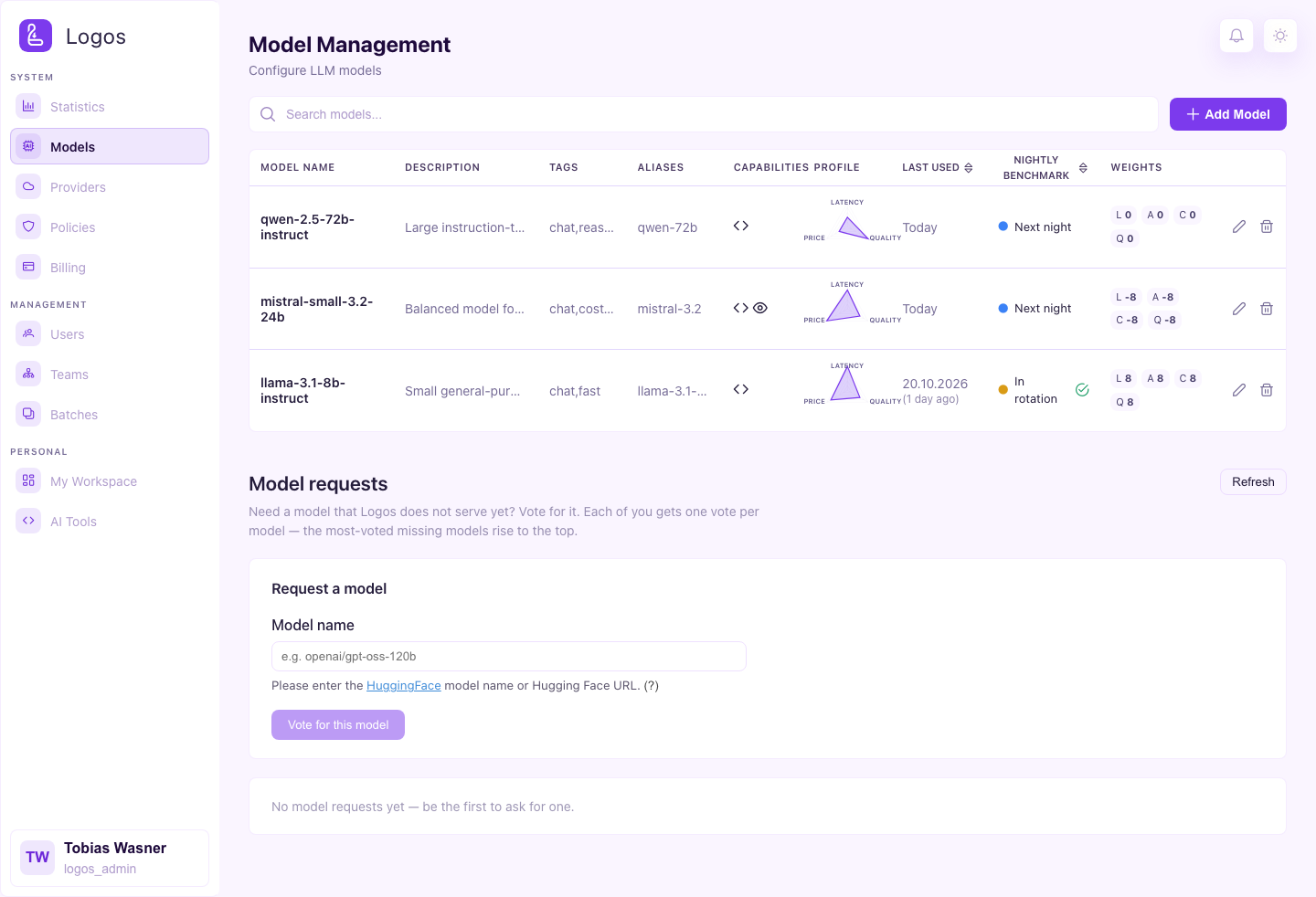Click My Workspace grid icon in sidebar
The height and width of the screenshot is (897, 1316).
point(28,480)
